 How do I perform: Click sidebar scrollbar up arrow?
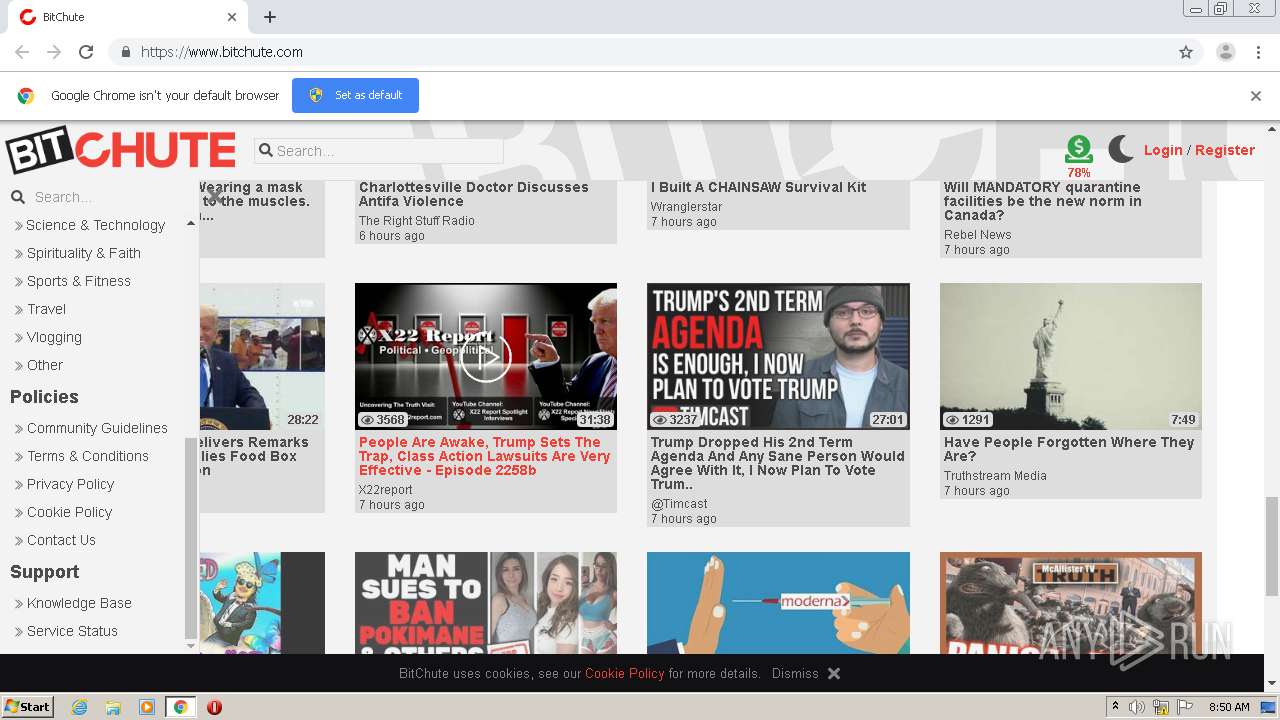pyautogui.click(x=191, y=223)
